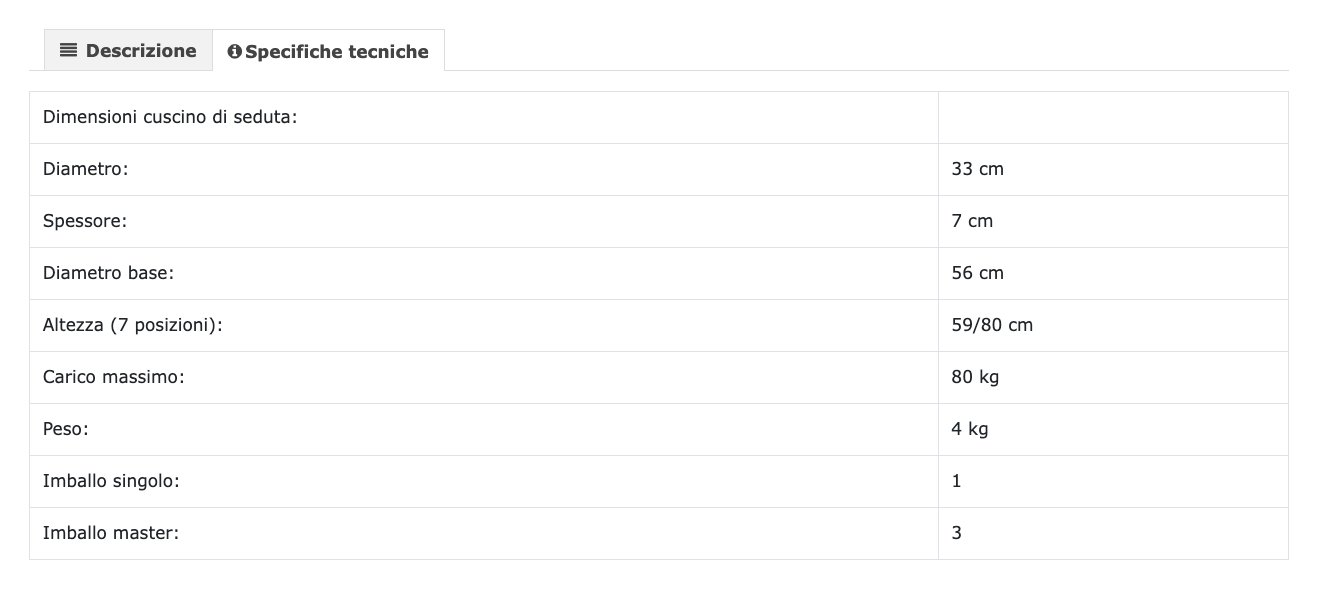
Task: Click the Diametro base label
Action: coord(109,274)
